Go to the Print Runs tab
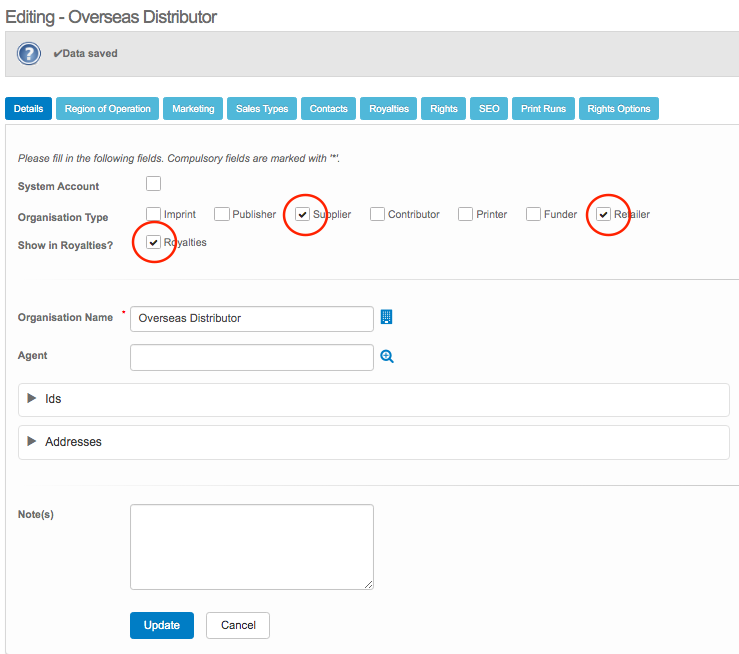Screen dimensions: 739x654 (x=543, y=109)
